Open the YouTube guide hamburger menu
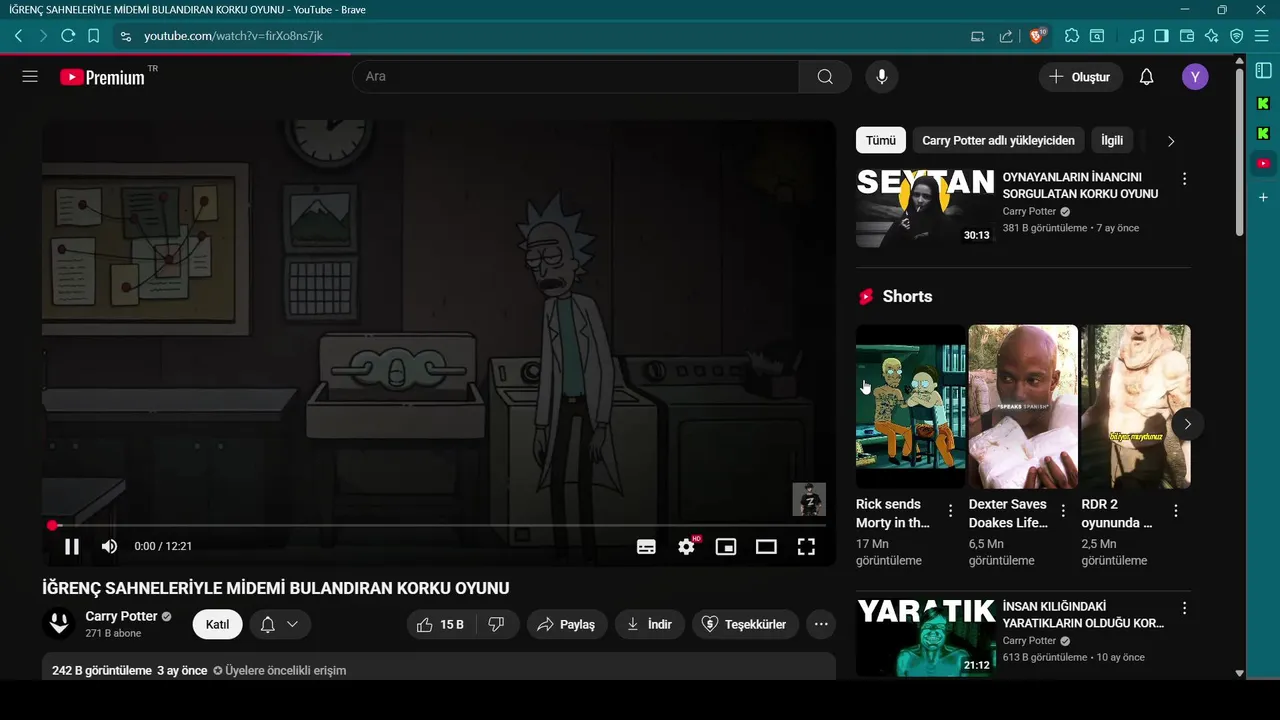The width and height of the screenshot is (1280, 720). pyautogui.click(x=30, y=77)
